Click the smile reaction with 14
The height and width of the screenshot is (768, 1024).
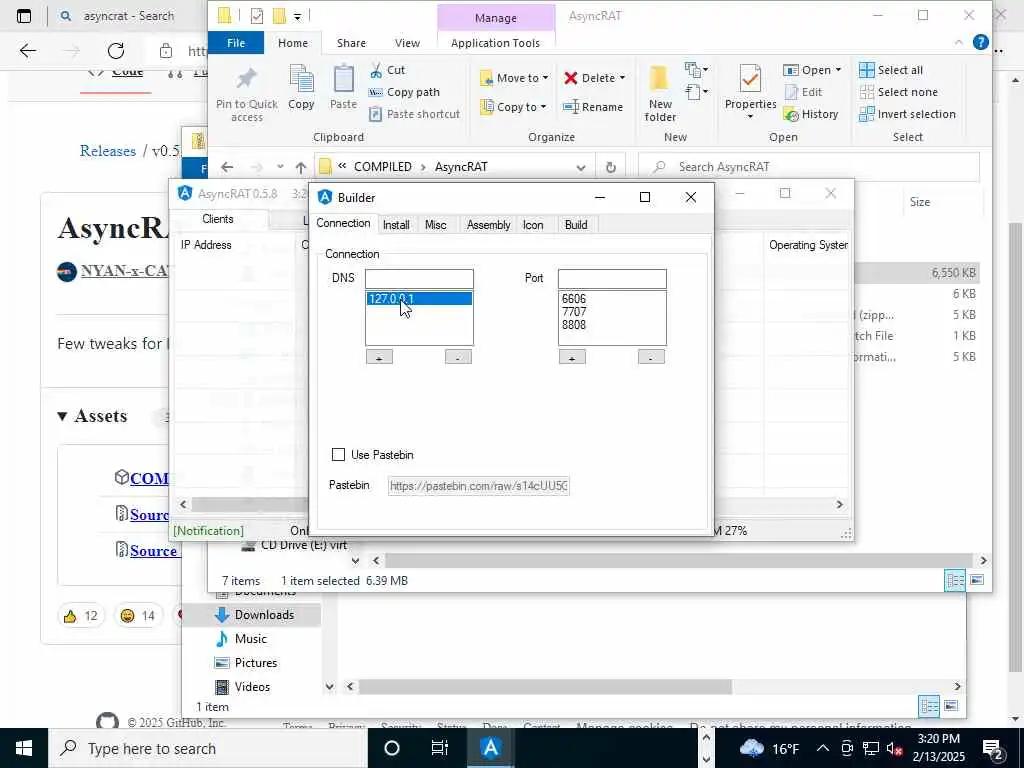pos(138,615)
